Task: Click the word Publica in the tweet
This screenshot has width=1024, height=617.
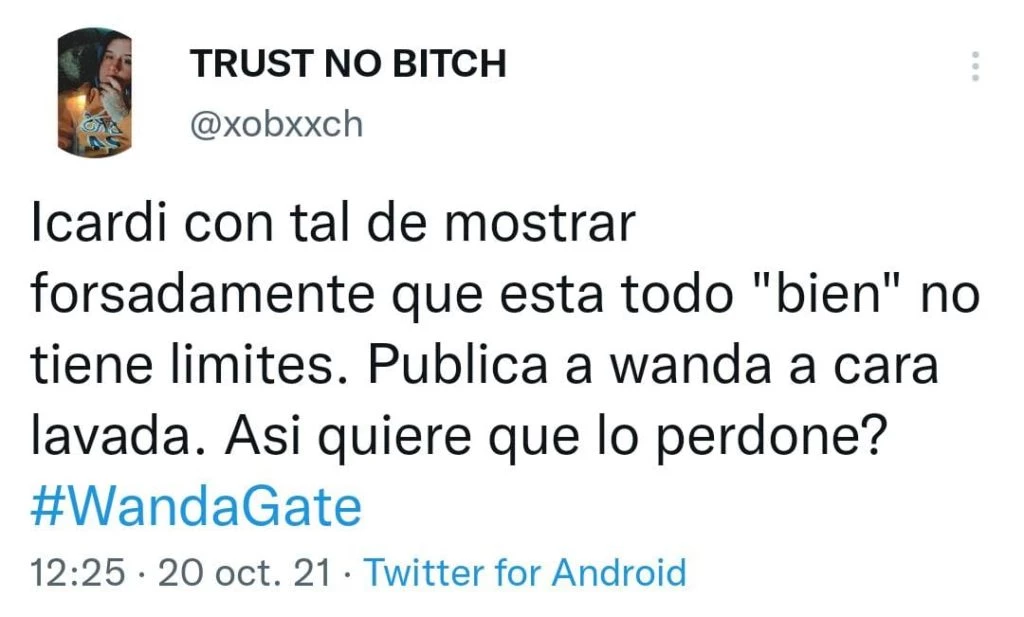Action: click(x=458, y=365)
